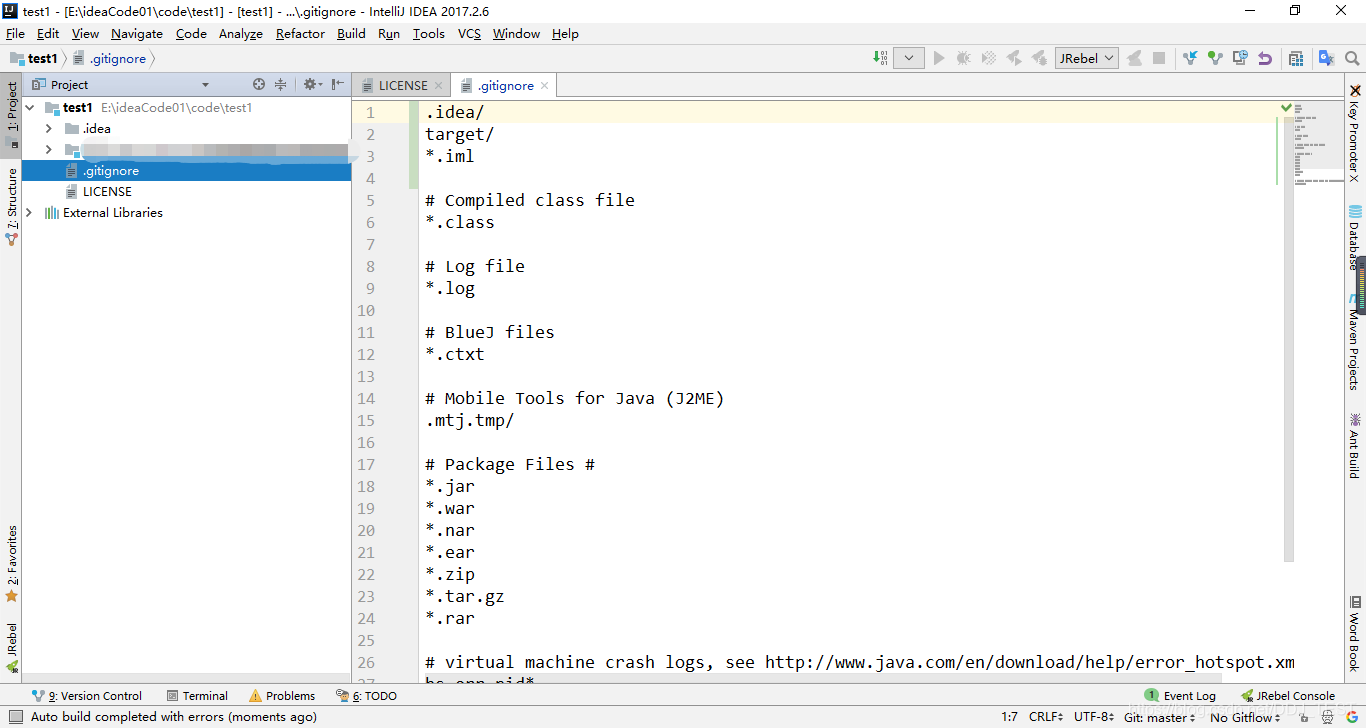Open the File menu
This screenshot has width=1366, height=728.
tap(15, 33)
